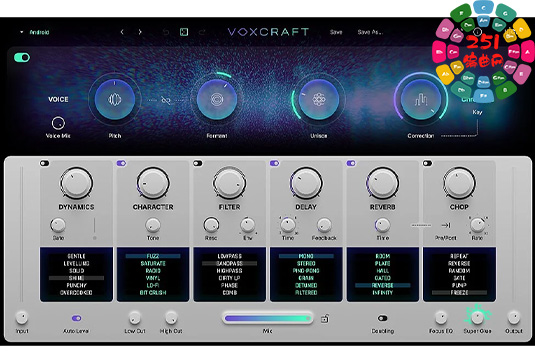Select PING-PONG delay mode
This screenshot has width=535, height=363.
(306, 271)
